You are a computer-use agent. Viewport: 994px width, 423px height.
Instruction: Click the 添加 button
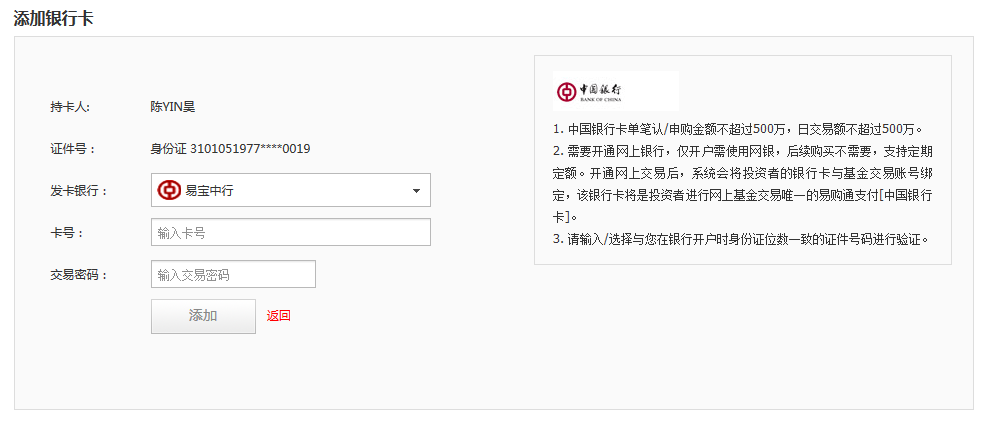point(203,316)
